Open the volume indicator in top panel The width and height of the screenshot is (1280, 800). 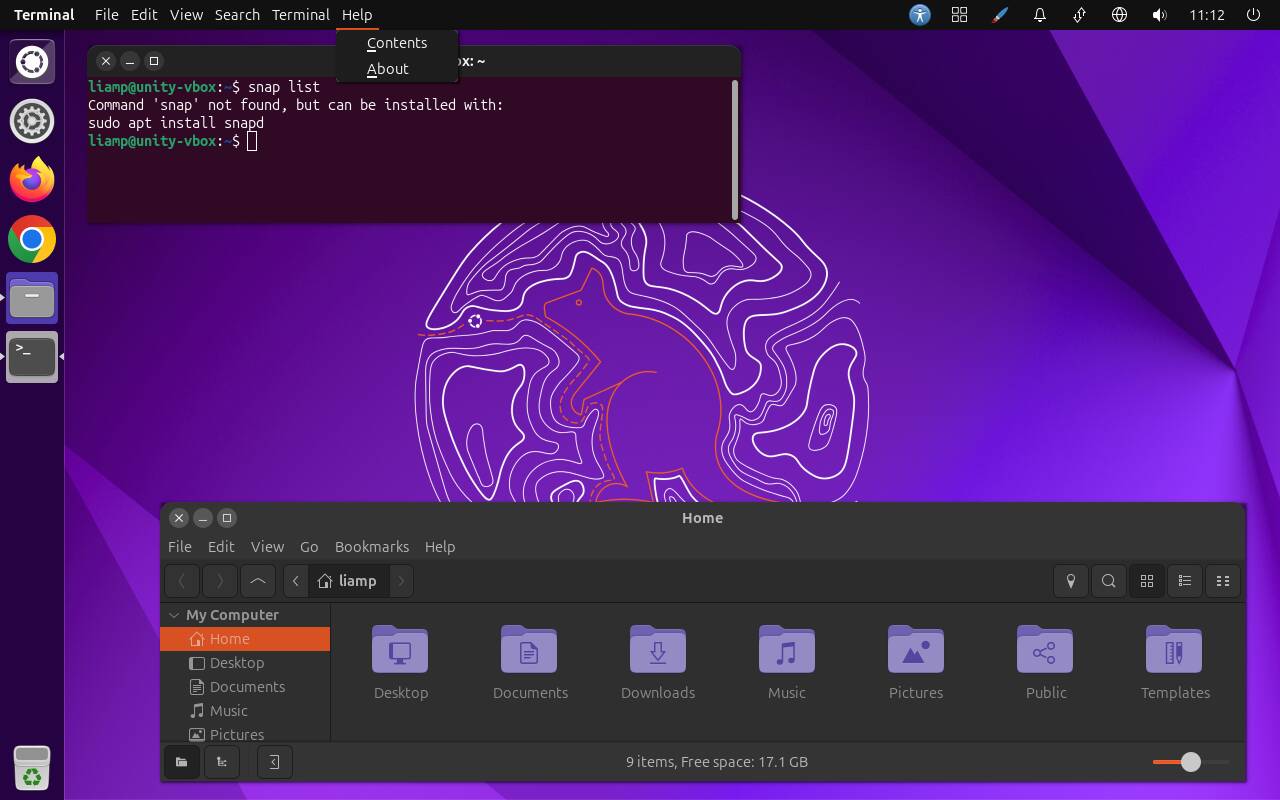click(1159, 15)
